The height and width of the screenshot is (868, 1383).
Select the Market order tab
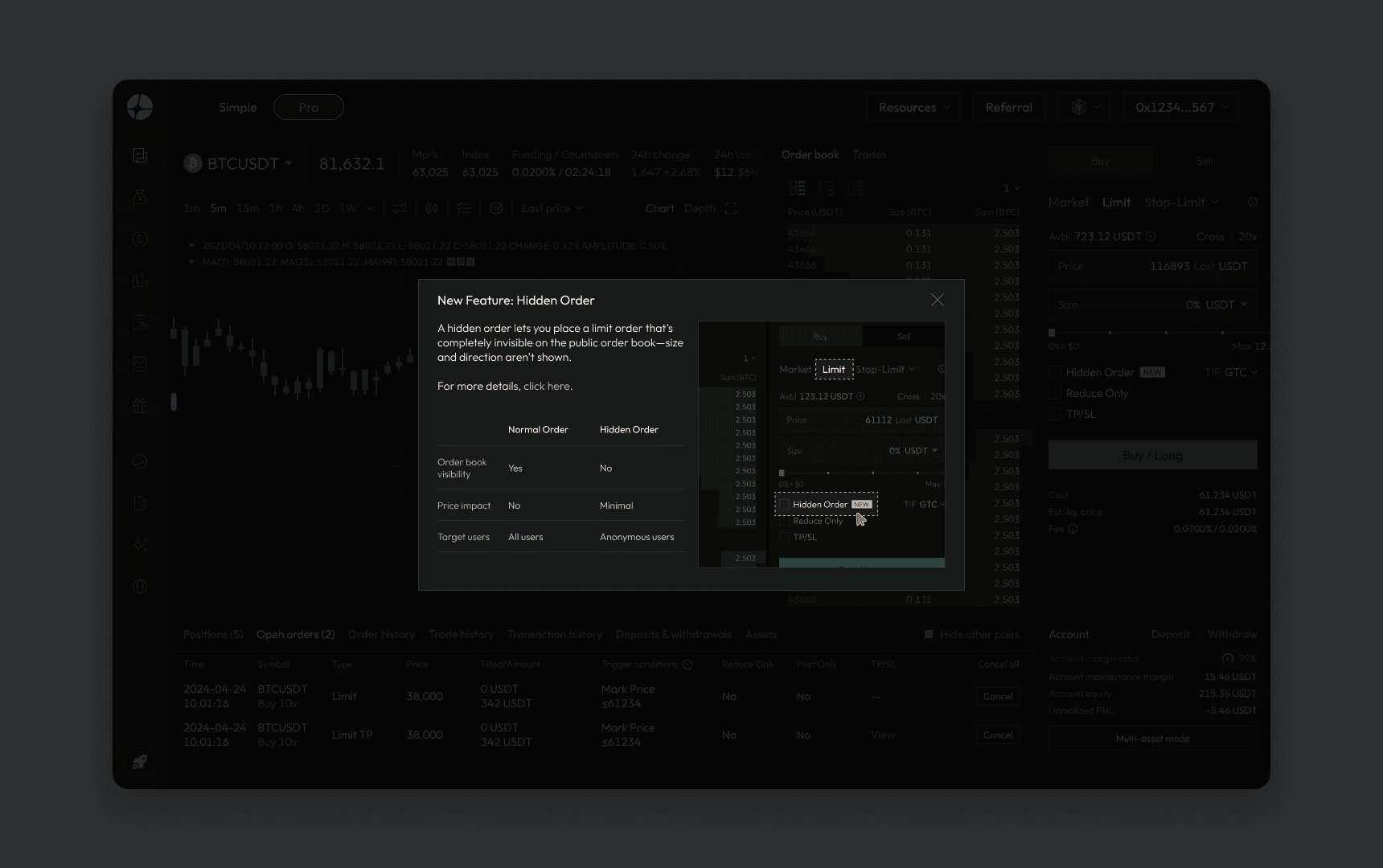1069,203
